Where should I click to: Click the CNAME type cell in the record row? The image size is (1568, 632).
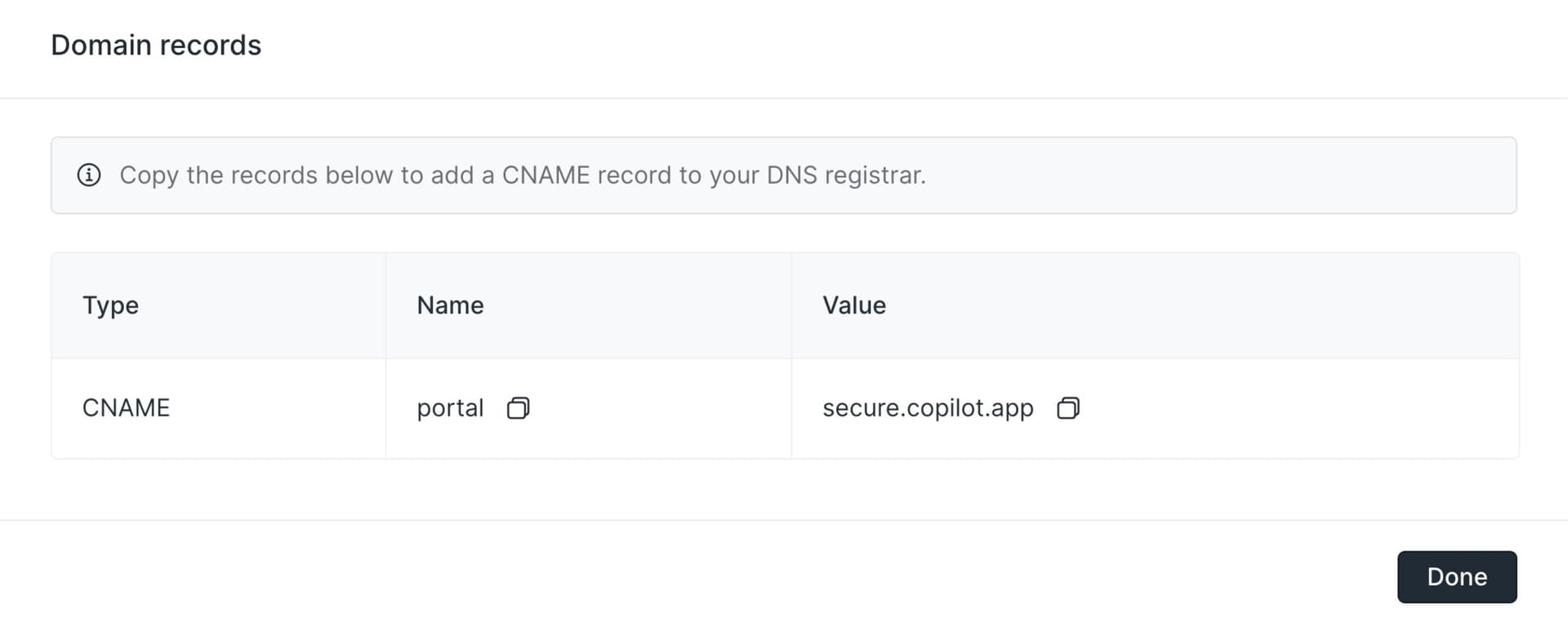tap(126, 407)
